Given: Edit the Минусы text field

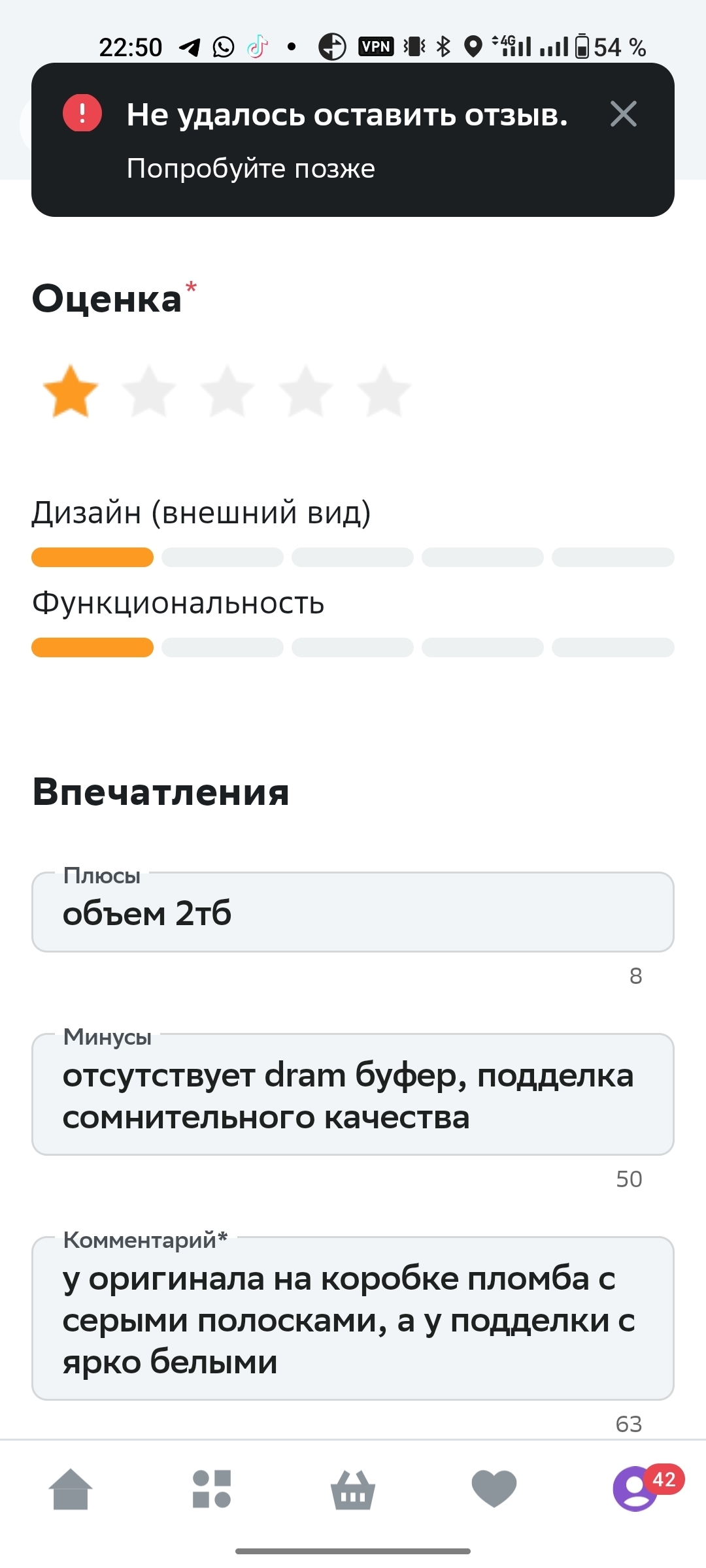Looking at the screenshot, I should coord(353,1096).
